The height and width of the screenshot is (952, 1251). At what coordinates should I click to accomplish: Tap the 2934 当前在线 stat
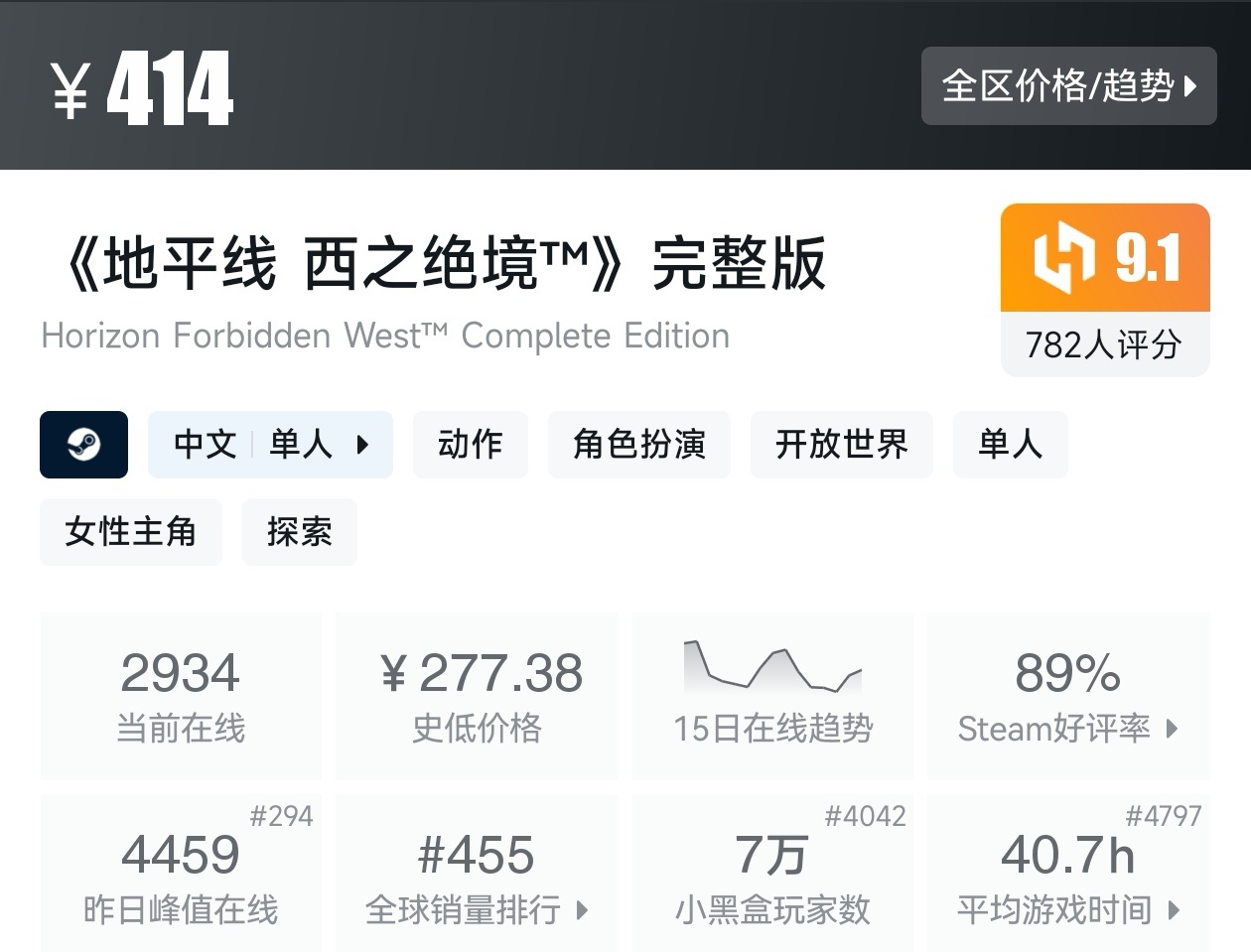pos(181,695)
